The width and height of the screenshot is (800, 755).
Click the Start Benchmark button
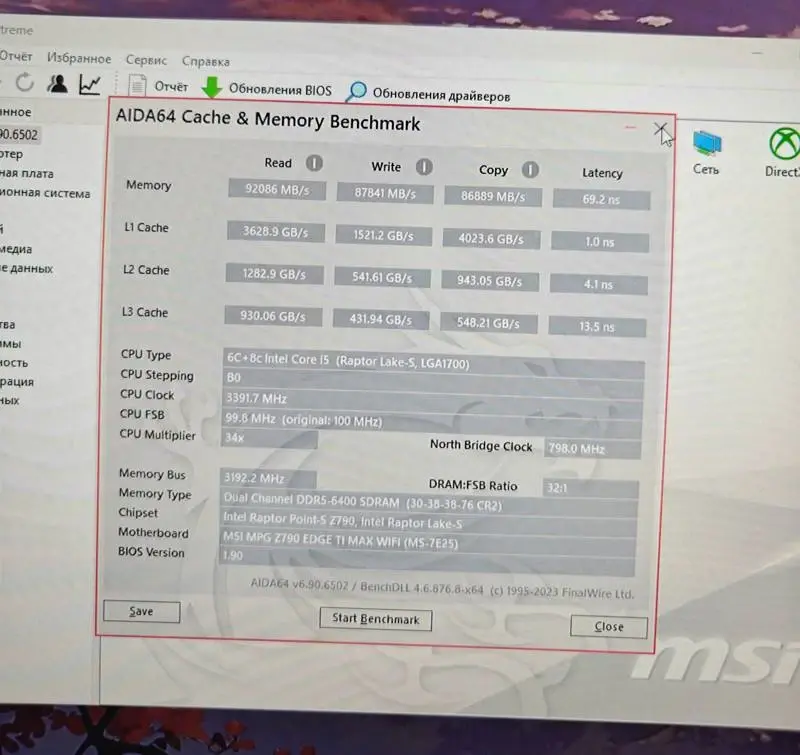(x=376, y=619)
